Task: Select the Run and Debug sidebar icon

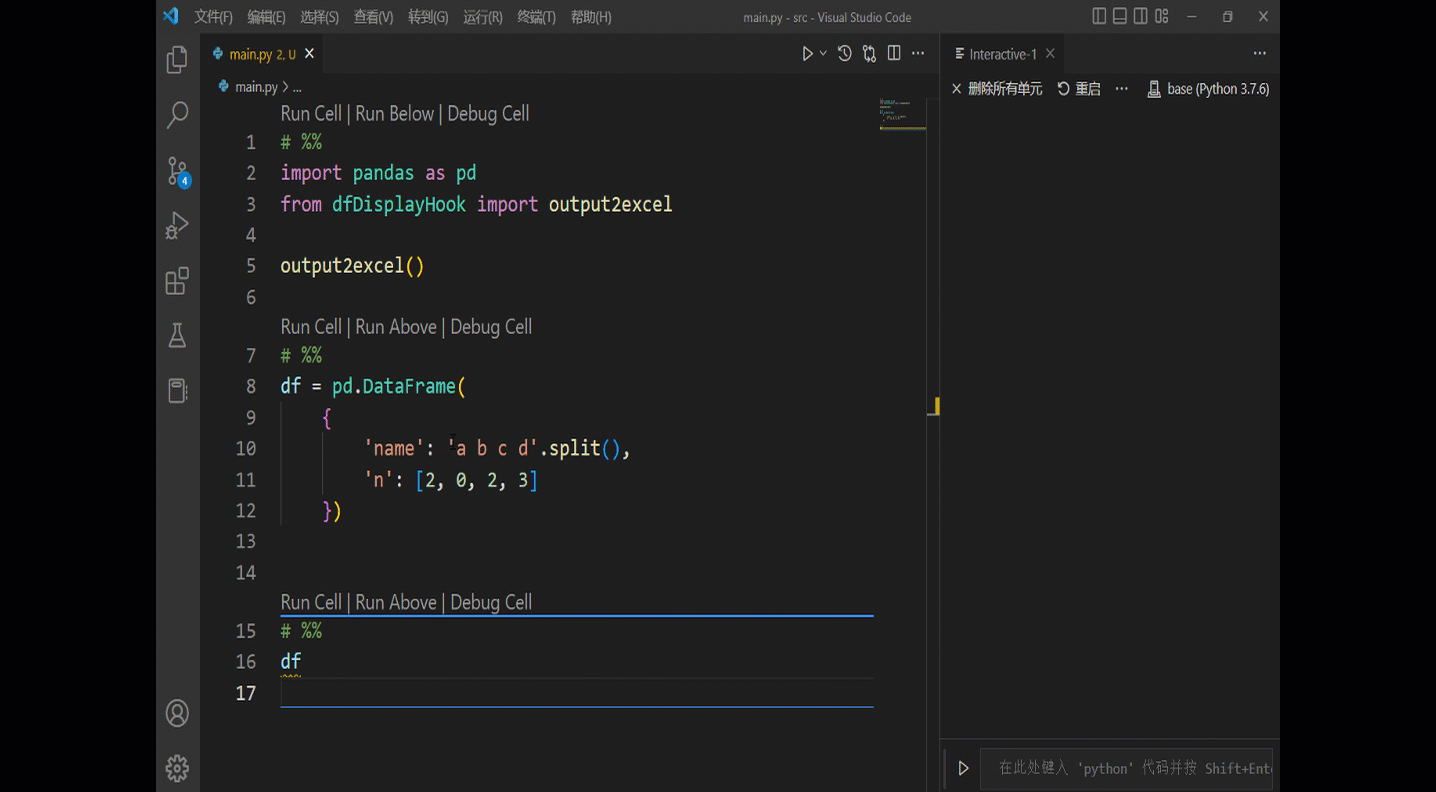Action: coord(177,225)
